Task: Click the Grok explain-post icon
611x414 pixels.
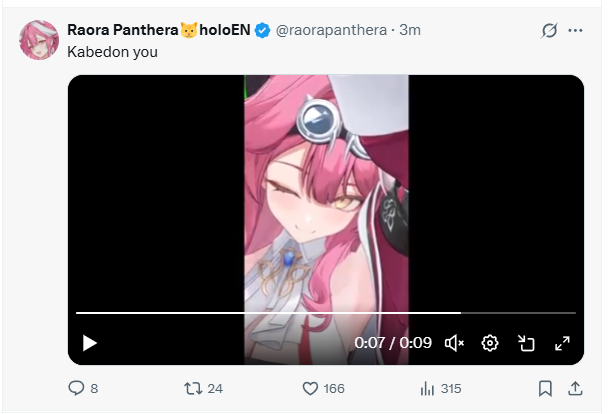Action: point(548,30)
